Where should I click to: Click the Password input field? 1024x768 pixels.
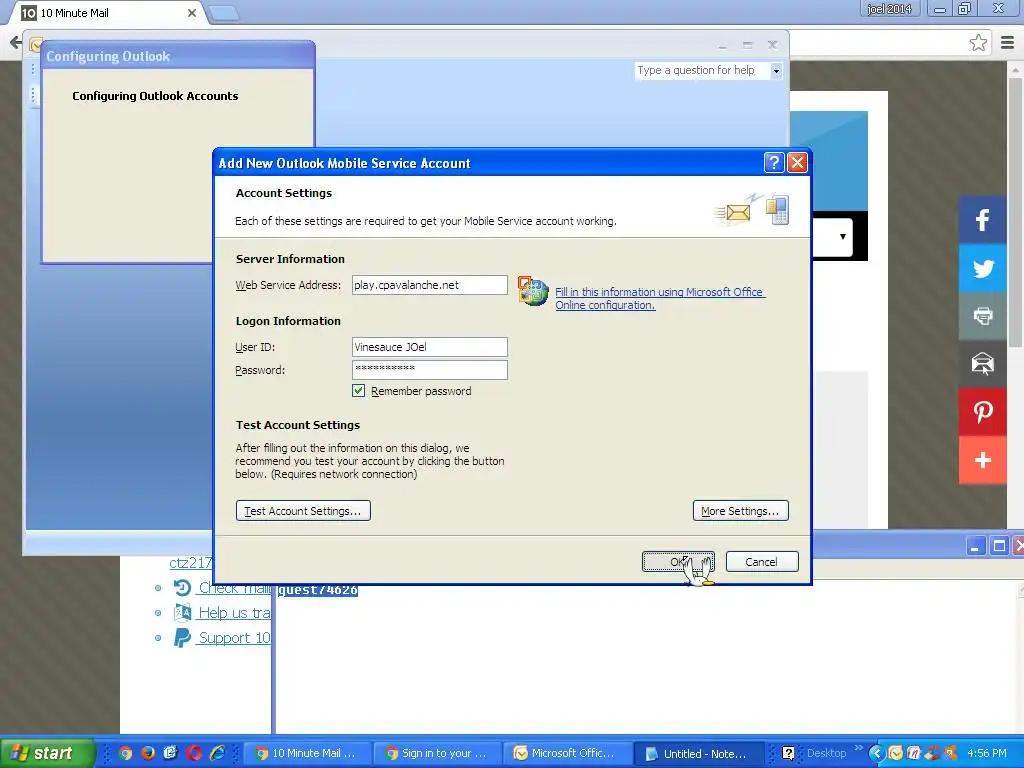429,370
